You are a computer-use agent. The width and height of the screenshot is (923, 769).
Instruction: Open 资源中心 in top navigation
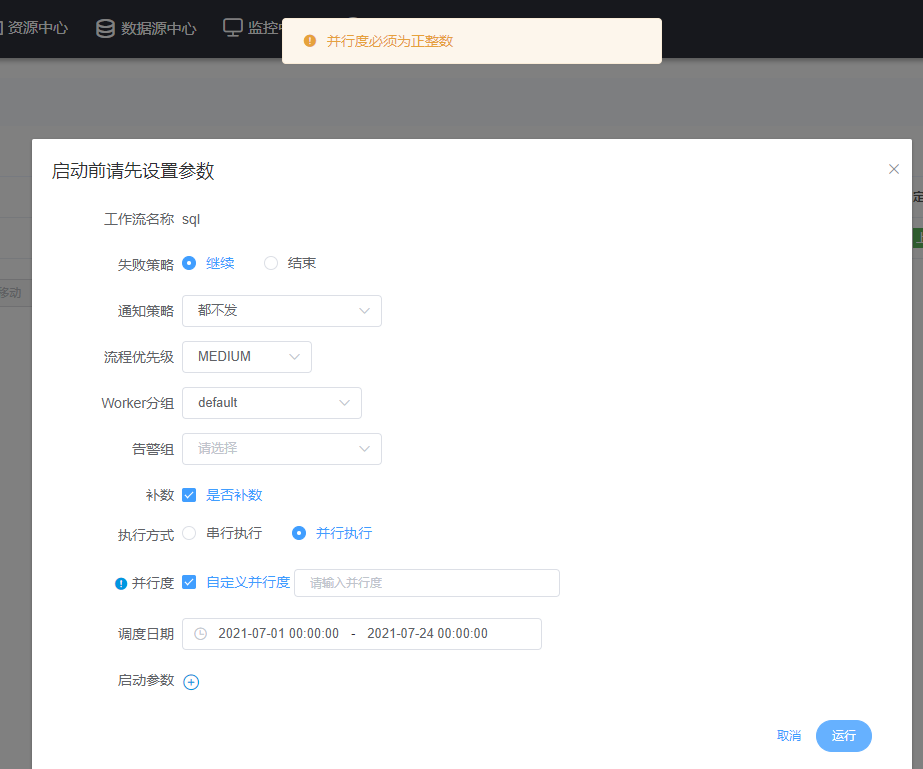coord(36,28)
